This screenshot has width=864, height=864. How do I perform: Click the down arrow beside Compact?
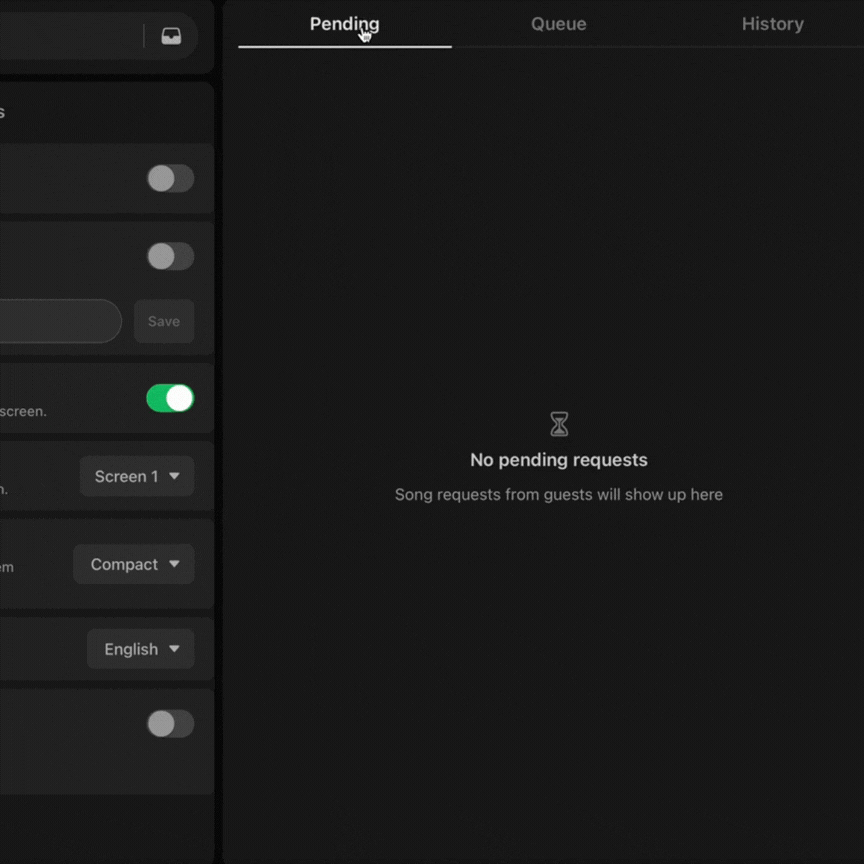point(174,564)
